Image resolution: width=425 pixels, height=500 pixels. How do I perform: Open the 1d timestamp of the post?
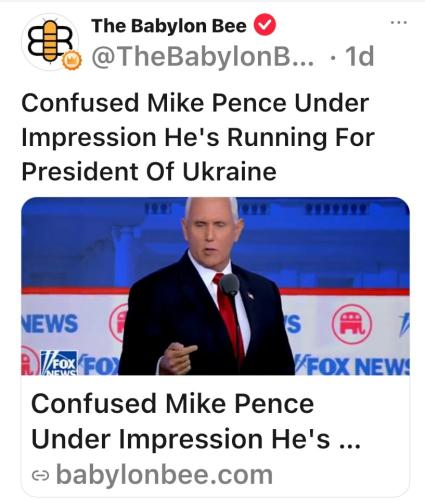(359, 56)
